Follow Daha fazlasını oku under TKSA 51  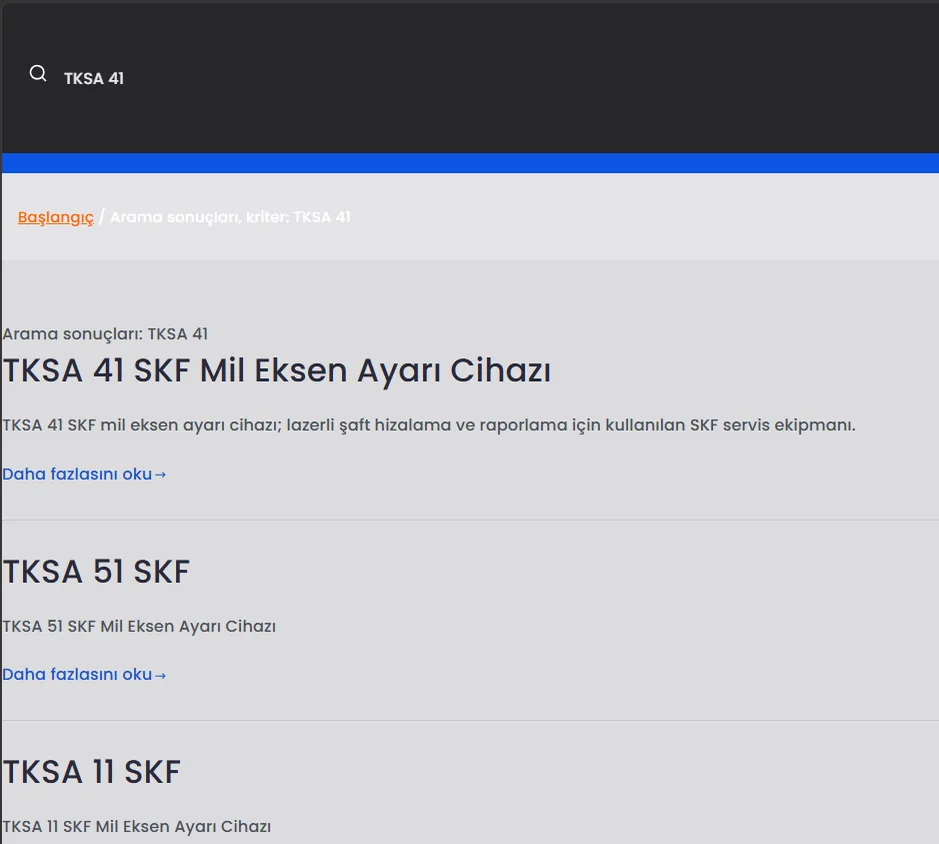[x=84, y=674]
